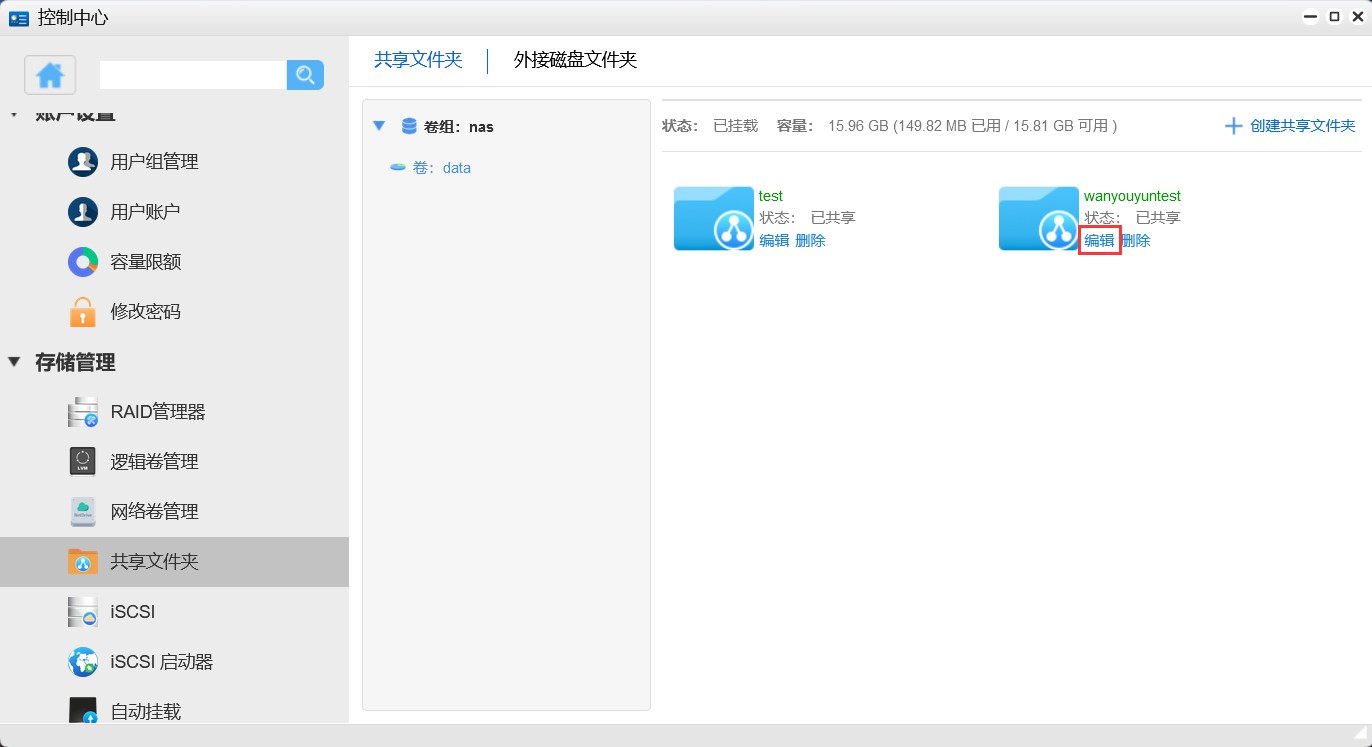Screen dimensions: 1372x747
Task: Select the 容量限额 sidebar item
Action: point(145,262)
